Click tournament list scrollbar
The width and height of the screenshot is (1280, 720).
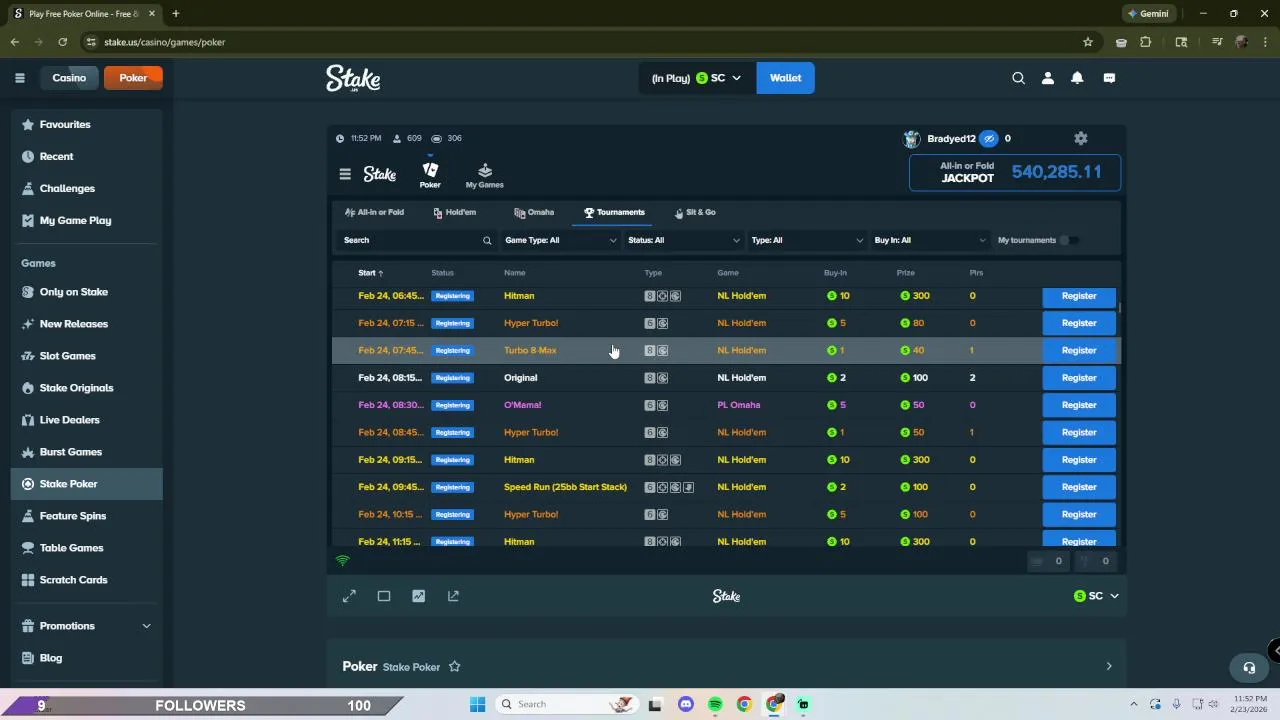point(1120,308)
